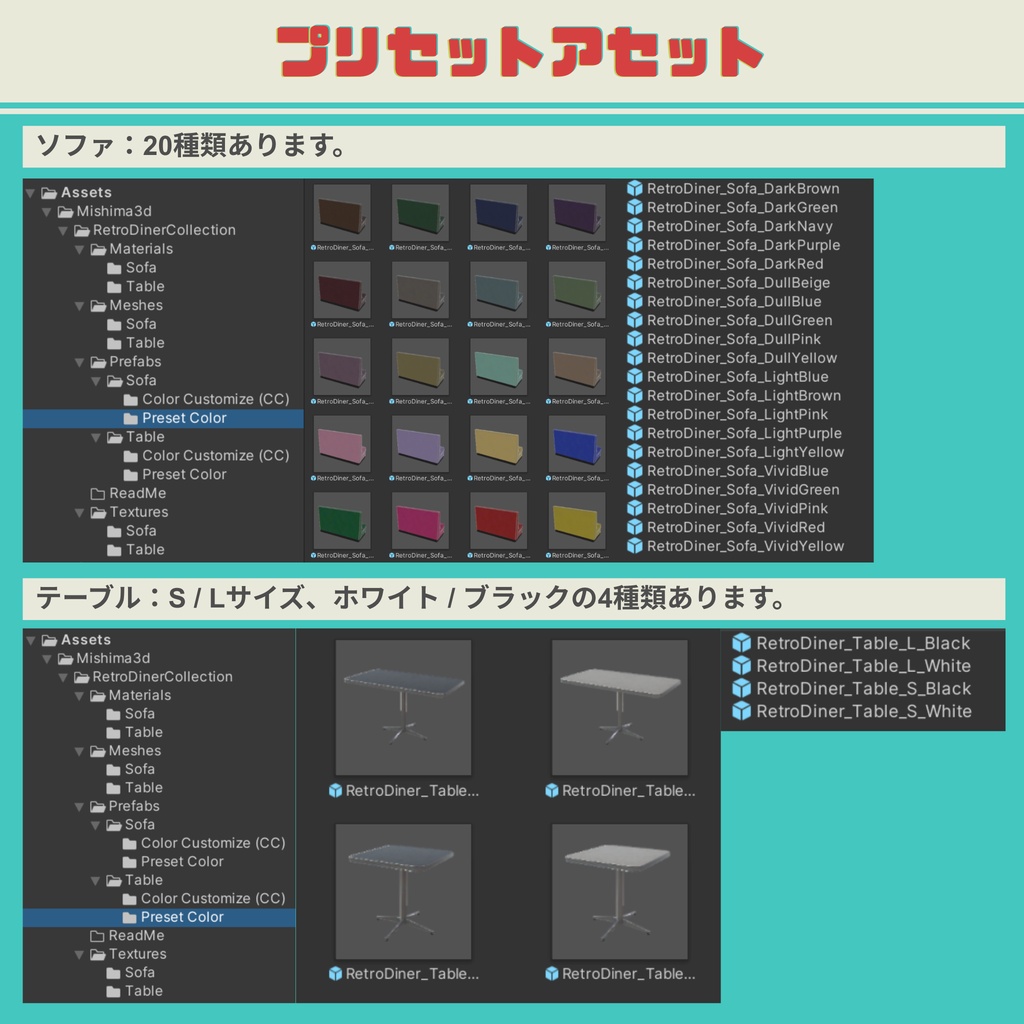Click the cube icon under the small white table thumbnail
This screenshot has height=1024, width=1024.
552,974
